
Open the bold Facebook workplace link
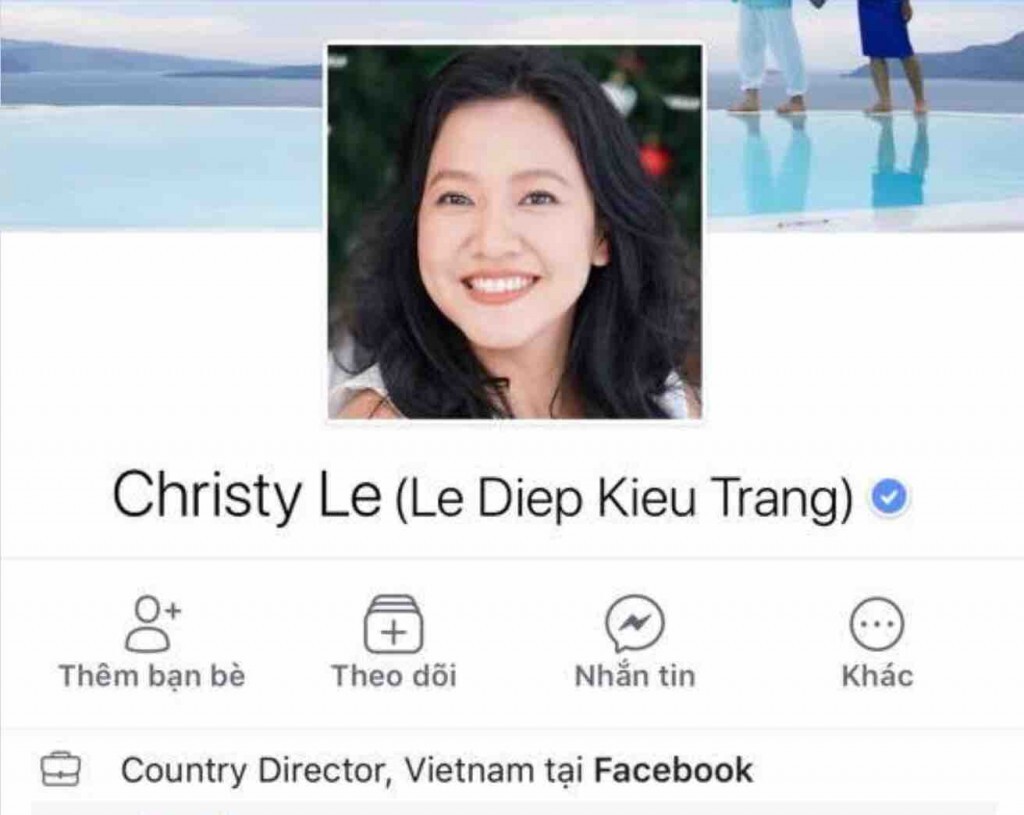point(673,770)
